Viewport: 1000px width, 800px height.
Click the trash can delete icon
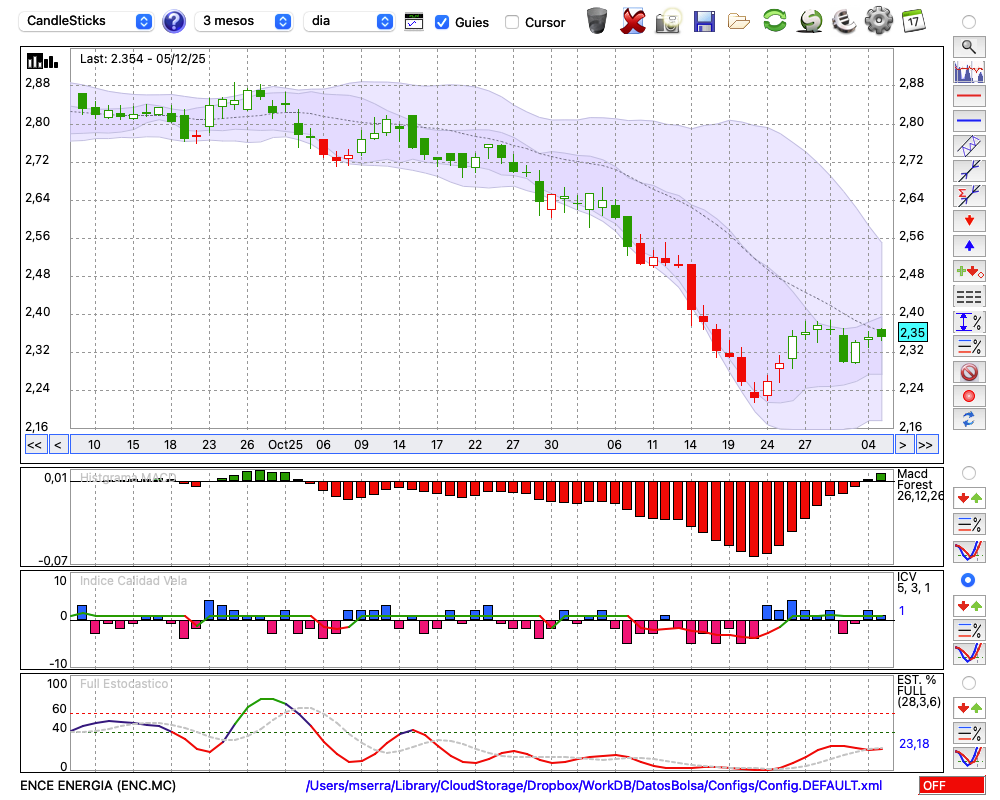(597, 21)
